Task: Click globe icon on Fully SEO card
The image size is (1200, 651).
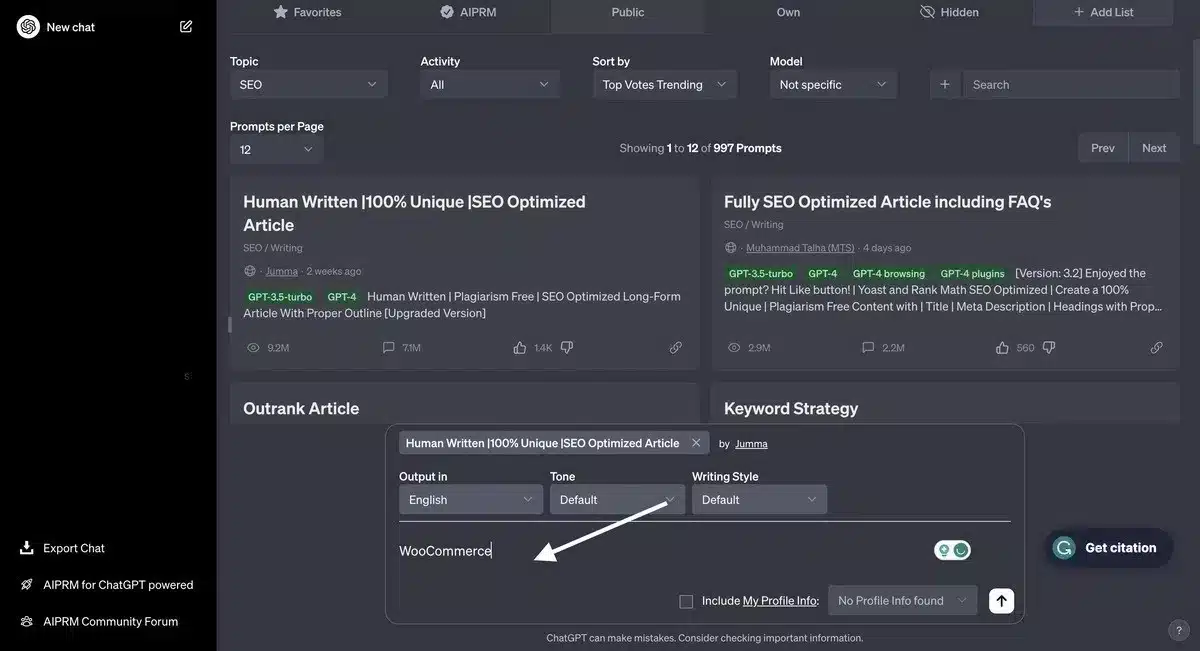Action: coord(731,248)
